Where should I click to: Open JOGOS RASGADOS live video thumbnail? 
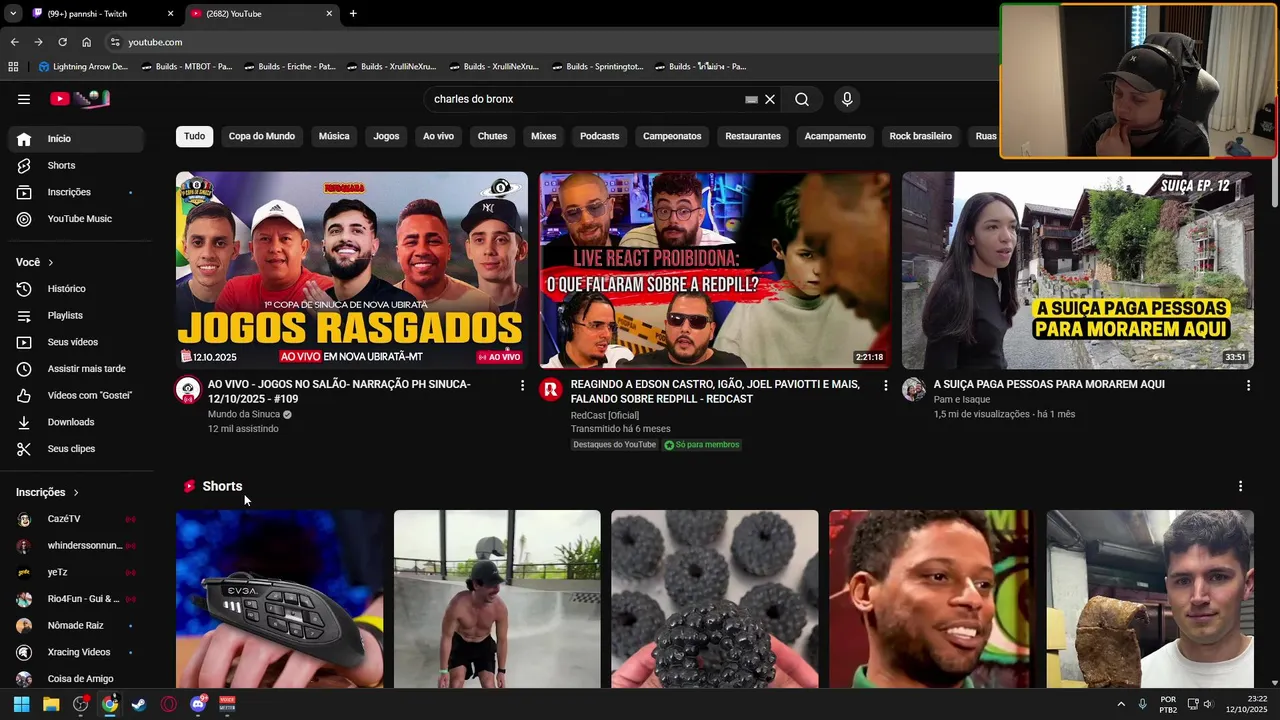tap(352, 270)
